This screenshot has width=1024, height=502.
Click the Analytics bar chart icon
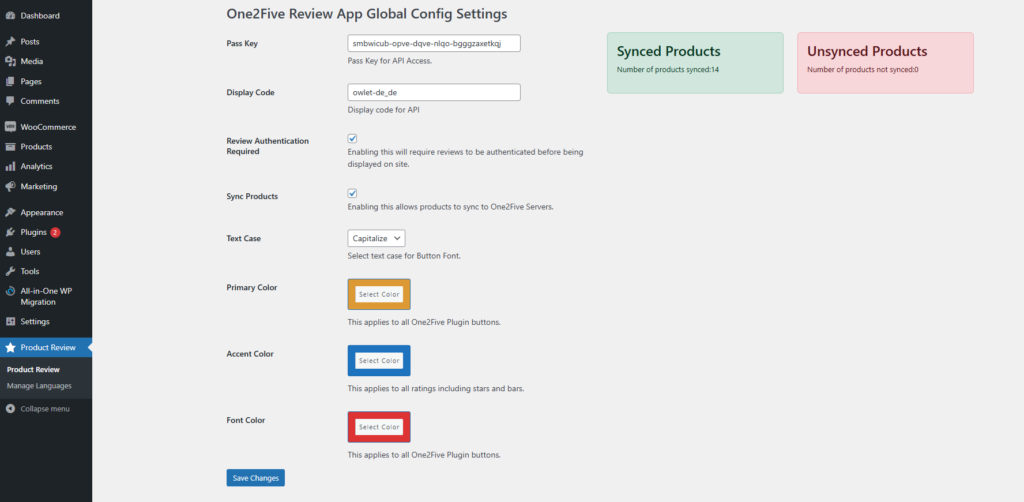[10, 167]
